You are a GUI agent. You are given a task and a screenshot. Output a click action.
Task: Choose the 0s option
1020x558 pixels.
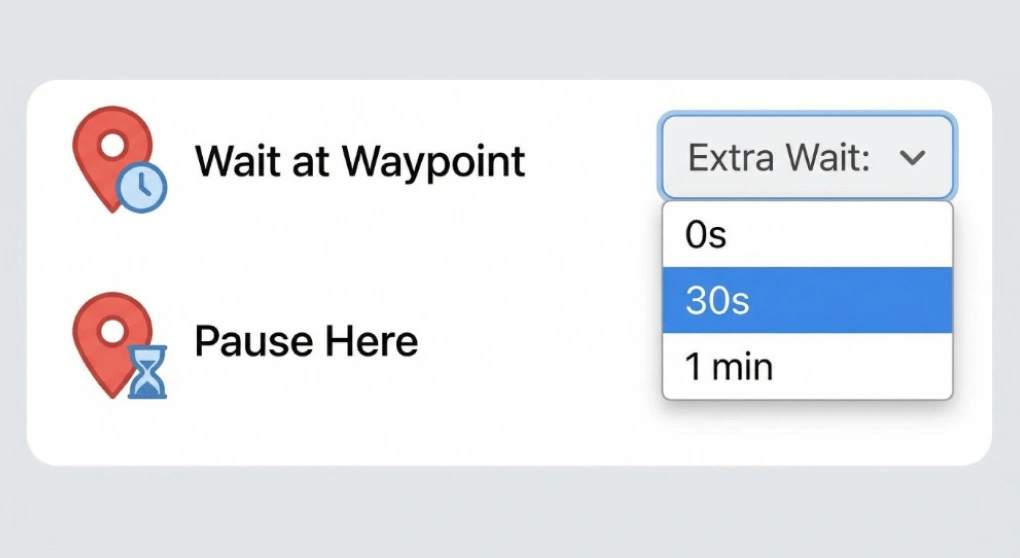point(807,235)
